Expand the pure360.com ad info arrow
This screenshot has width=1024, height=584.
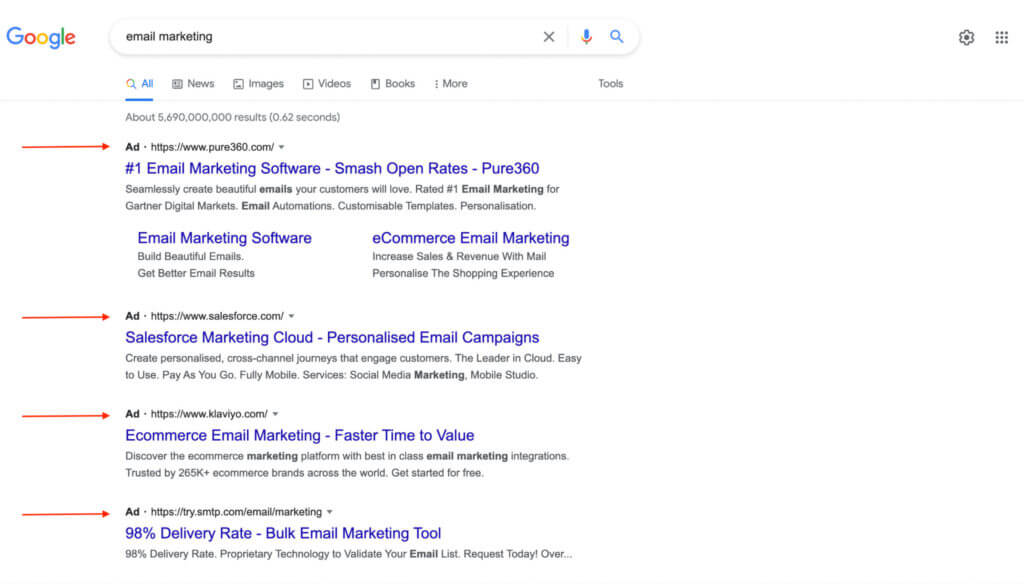tap(281, 146)
